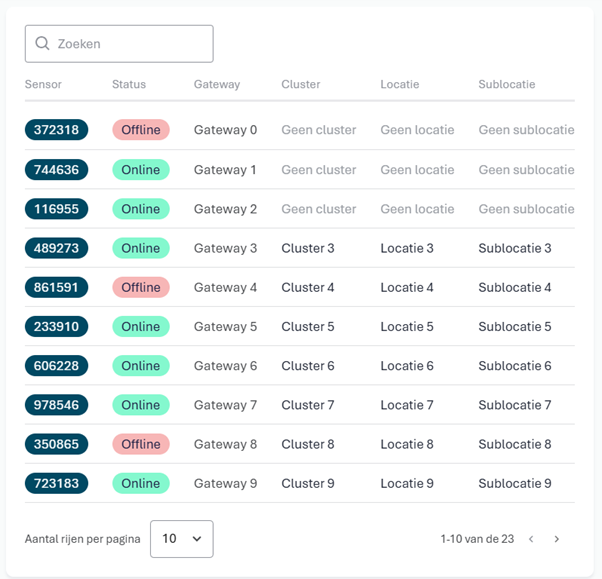Go to the previous page arrow

[531, 539]
